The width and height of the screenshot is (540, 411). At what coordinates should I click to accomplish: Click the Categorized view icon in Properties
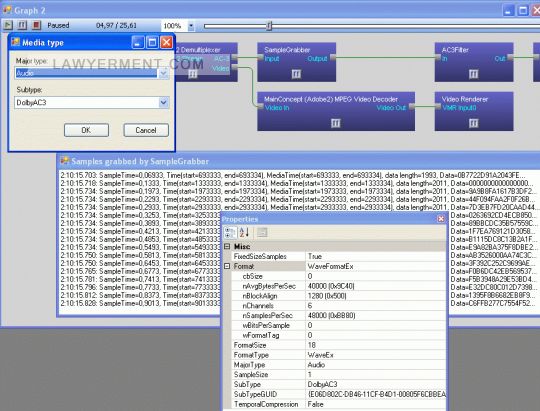tap(230, 233)
